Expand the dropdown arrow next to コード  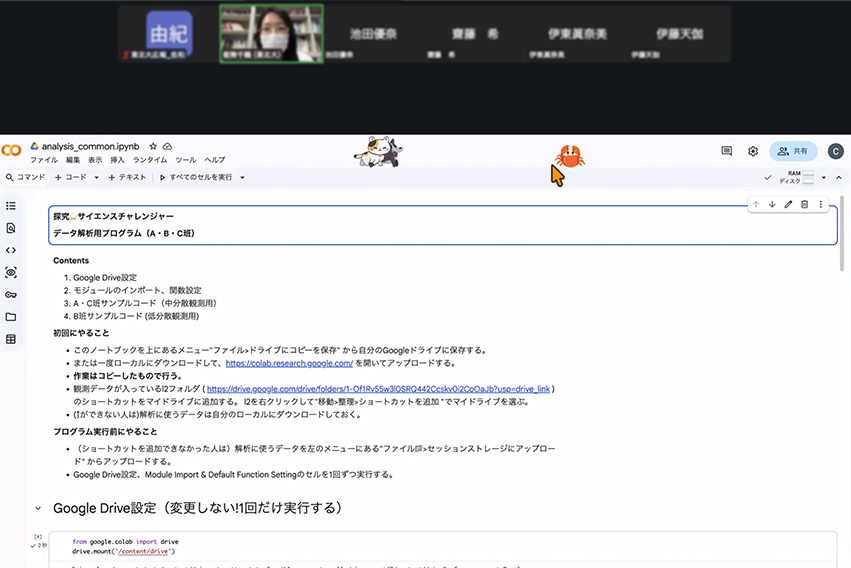tap(97, 178)
